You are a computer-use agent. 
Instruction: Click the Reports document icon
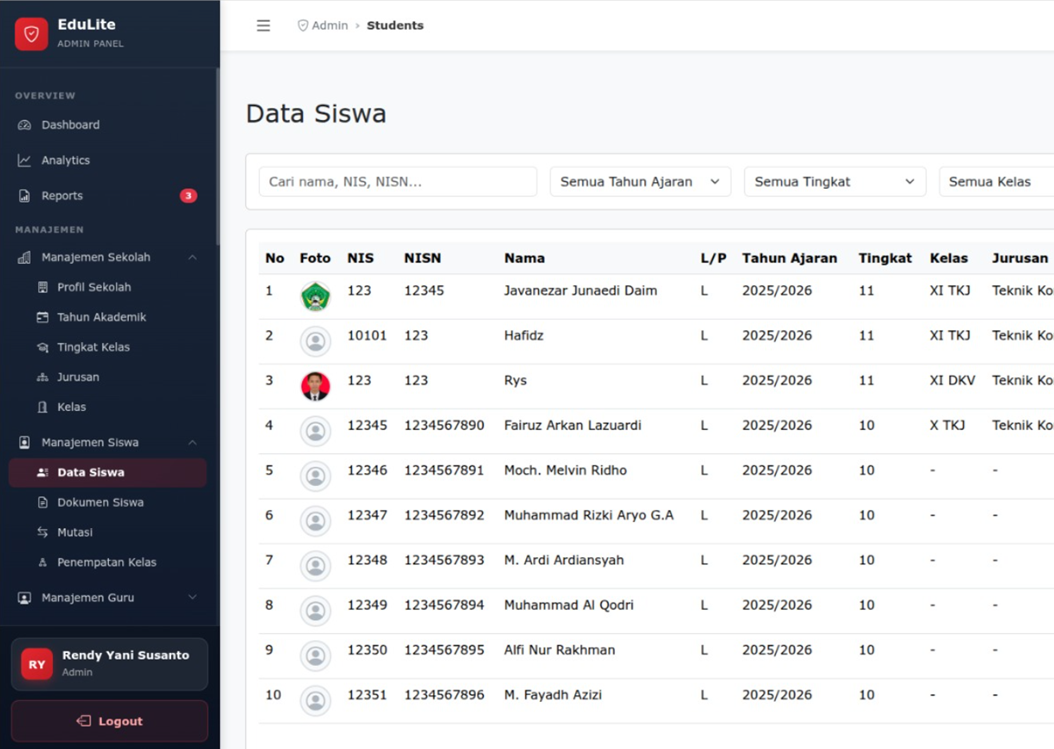click(24, 196)
